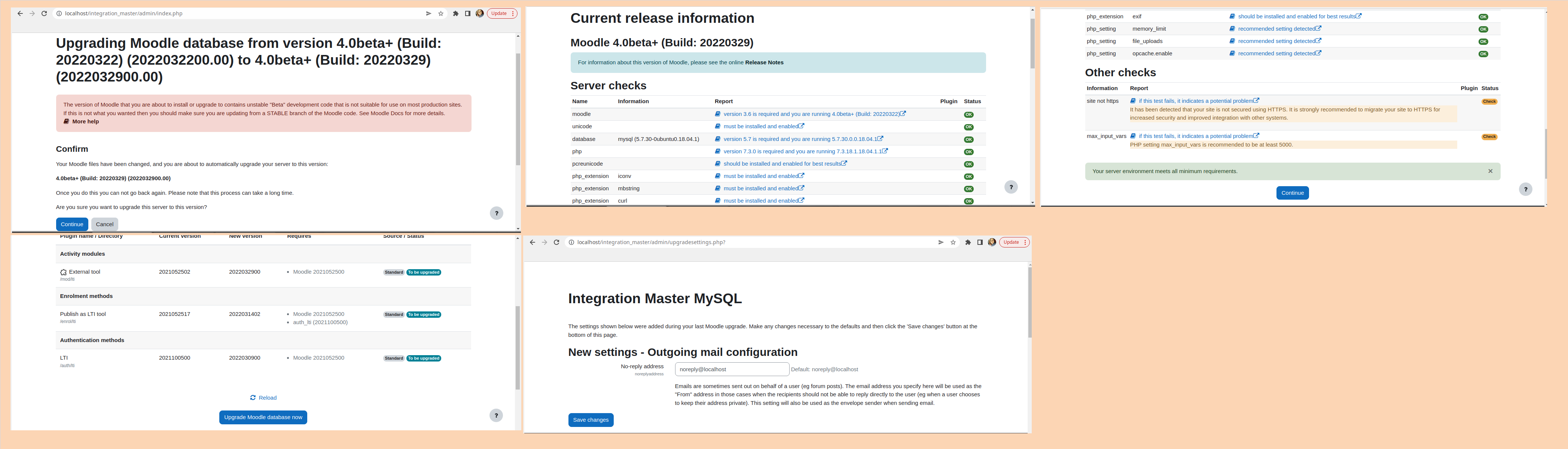Click Upgrade Moodle database now button
The width and height of the screenshot is (1568, 449).
coord(263,417)
